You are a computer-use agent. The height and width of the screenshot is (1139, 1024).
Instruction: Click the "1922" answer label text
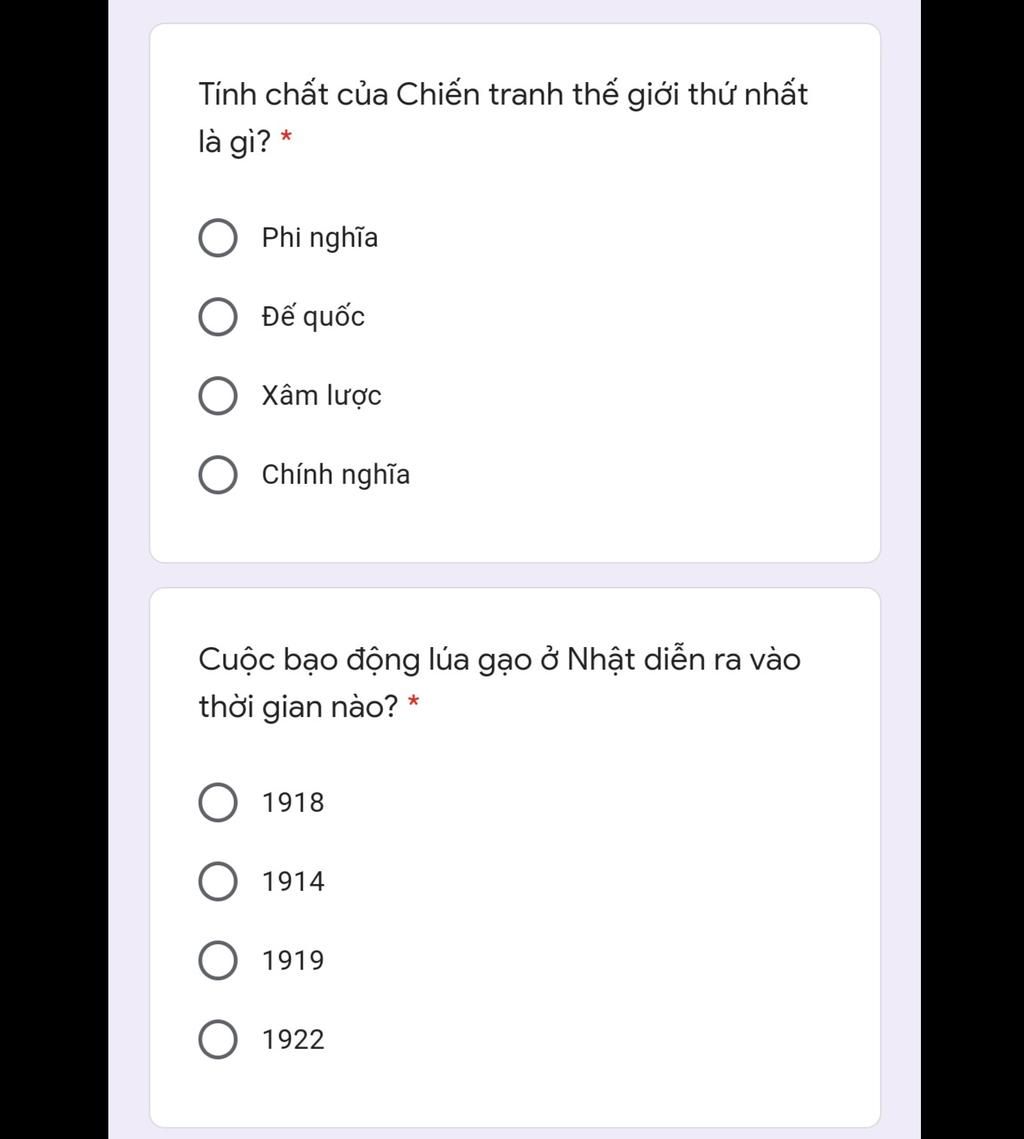pos(293,1040)
